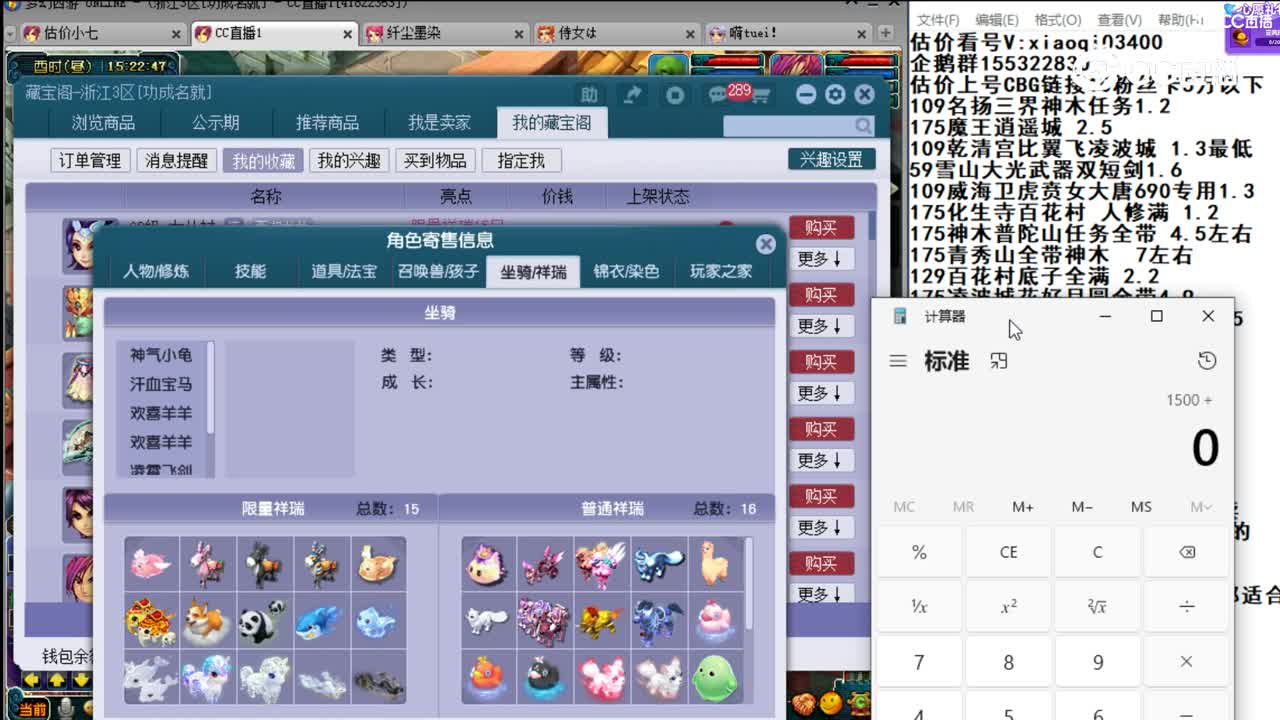Open the 格式(O) menu in Notepad
This screenshot has width=1280, height=720.
click(x=1058, y=20)
